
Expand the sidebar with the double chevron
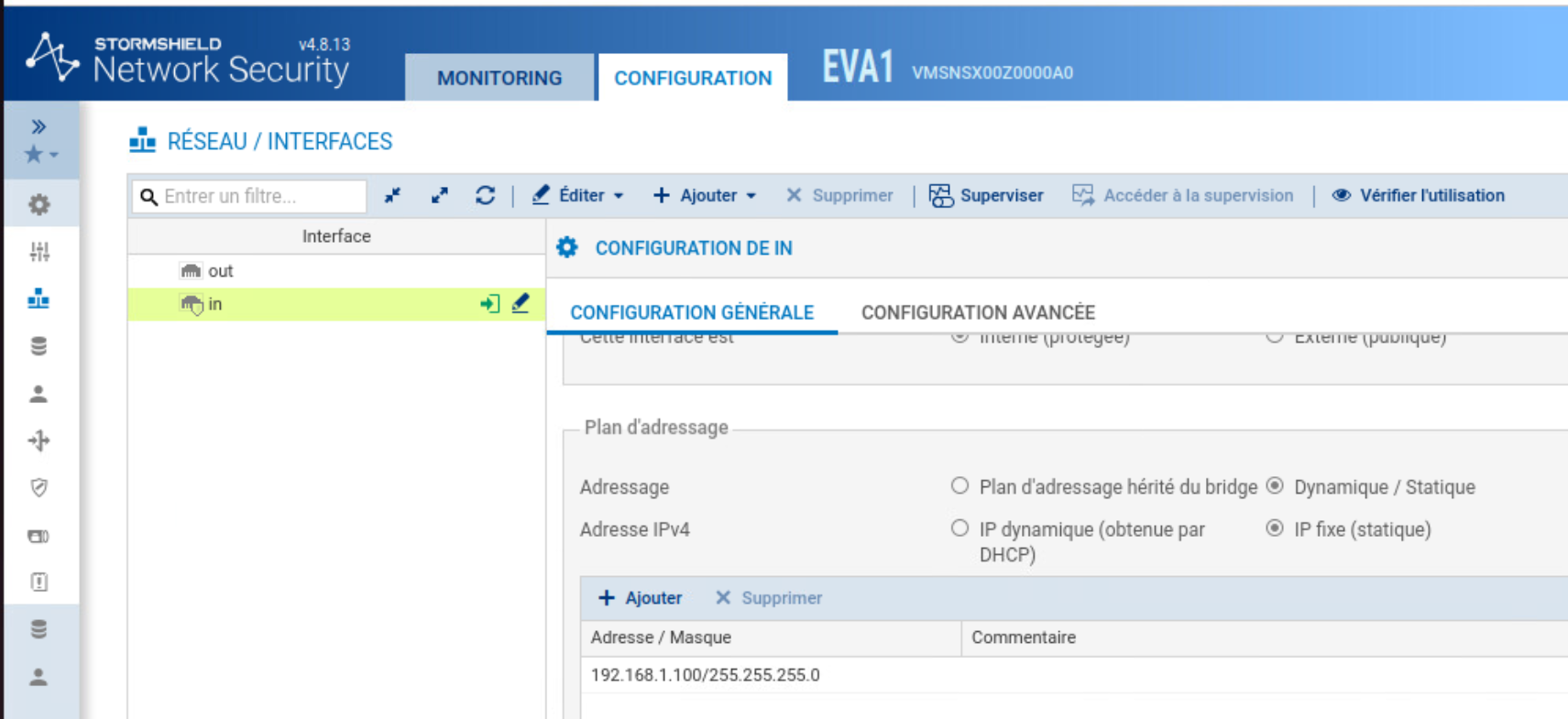coord(38,126)
